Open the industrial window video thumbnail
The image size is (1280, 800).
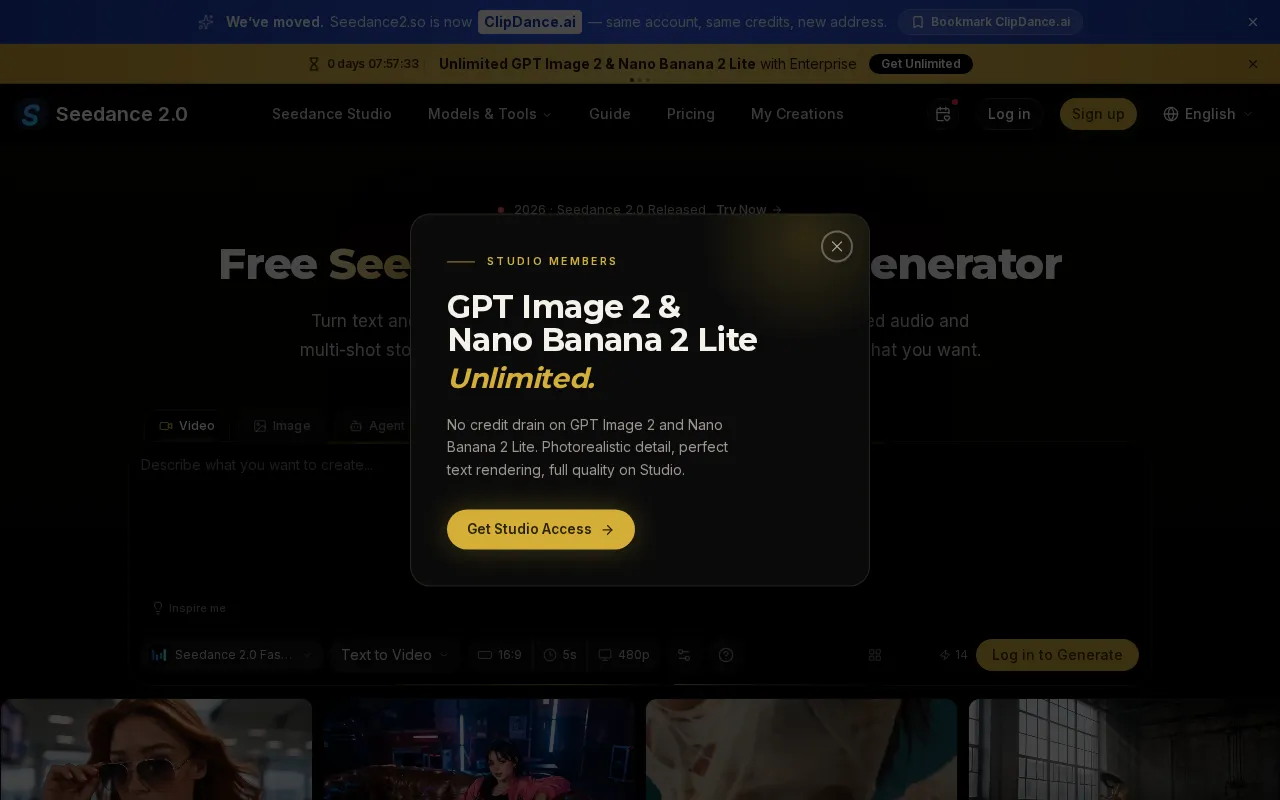point(1124,750)
